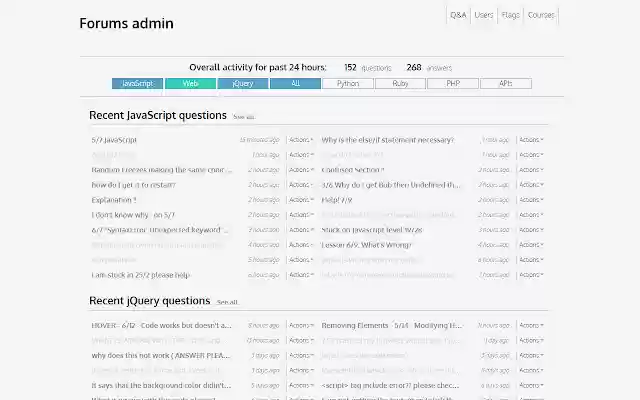640x400 pixels.
Task: Toggle the jQuery filter
Action: [243, 83]
